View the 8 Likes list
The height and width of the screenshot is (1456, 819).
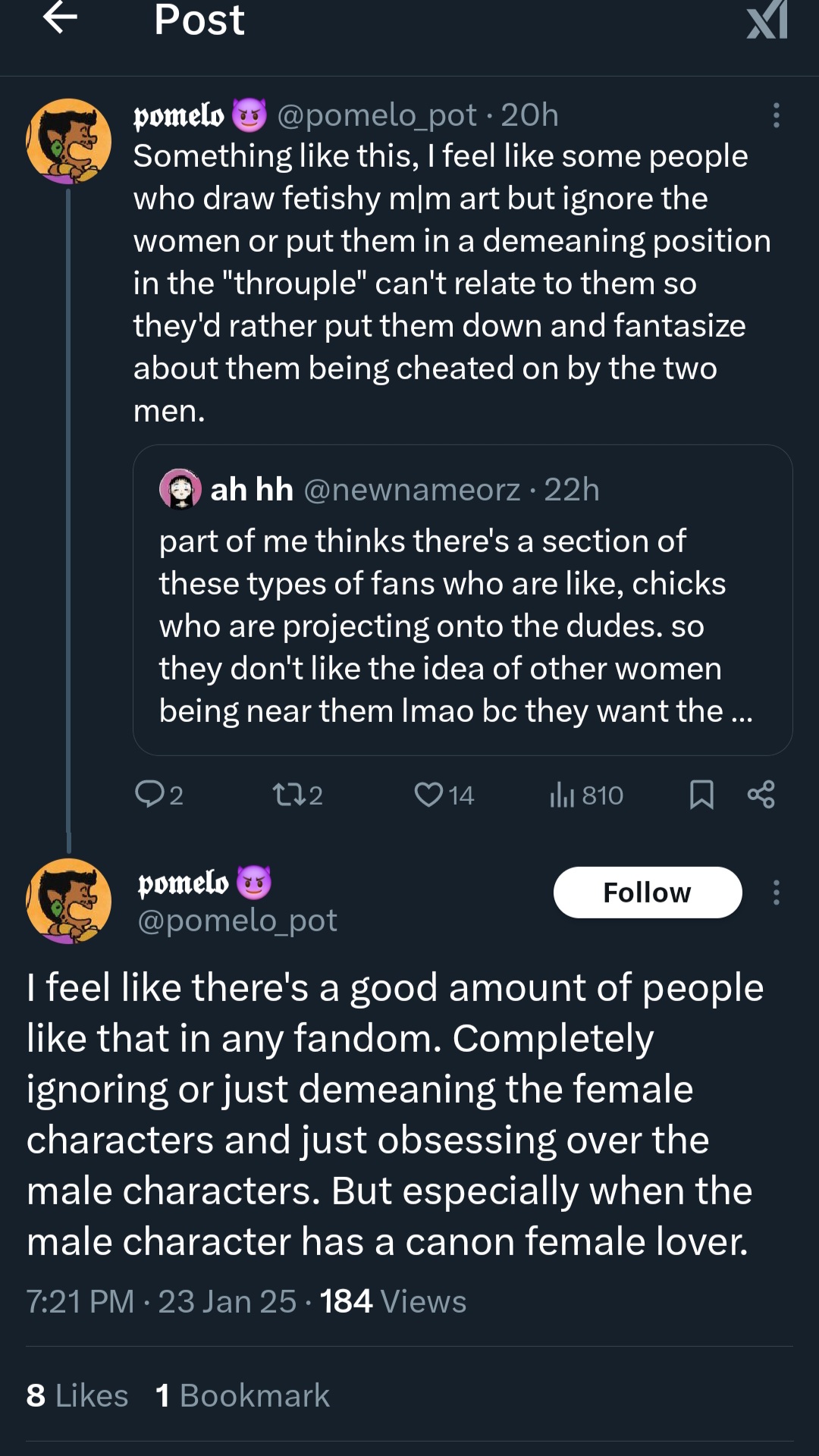pyautogui.click(x=77, y=1395)
